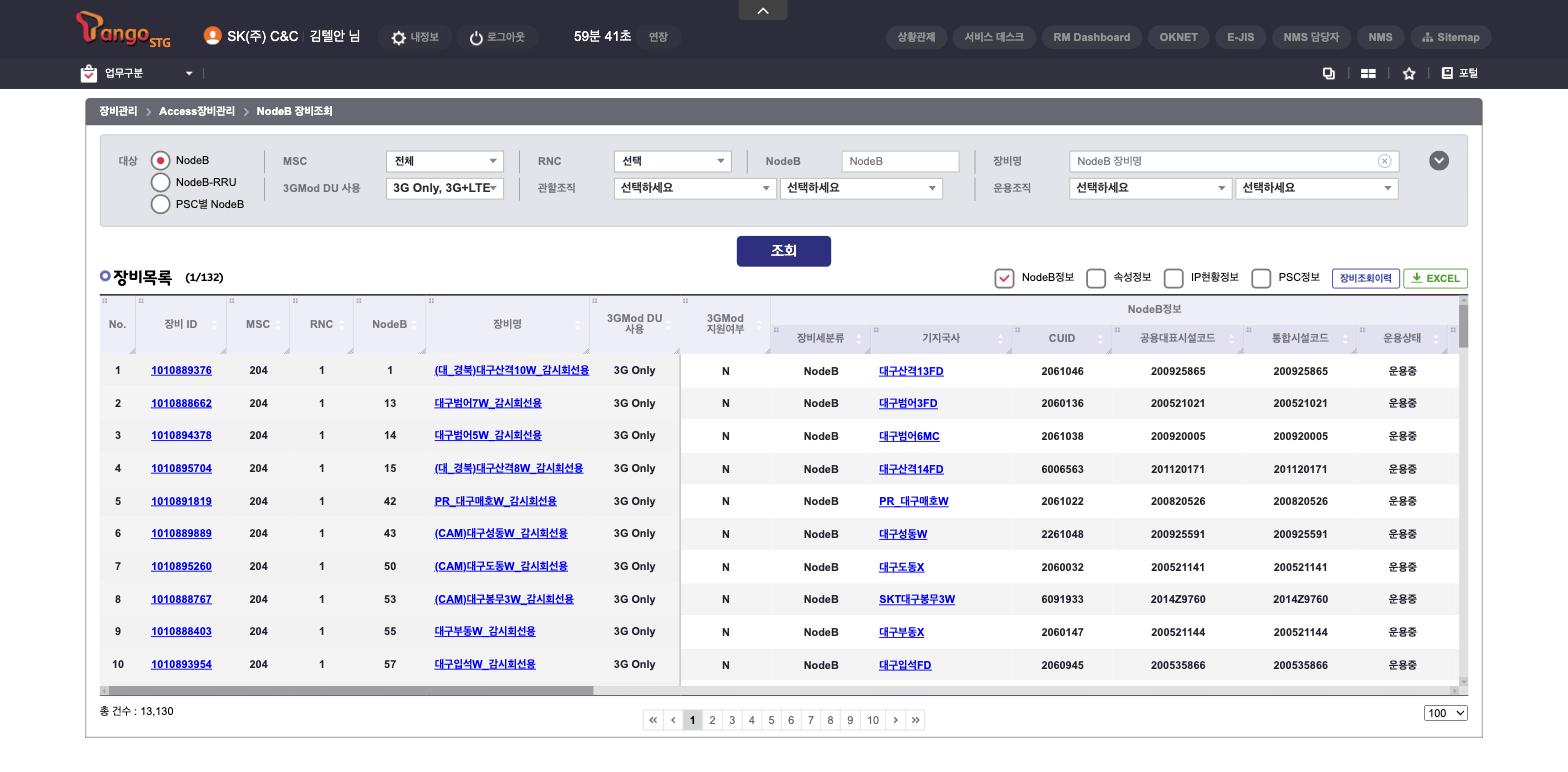The image size is (1568, 772).
Task: Go to the first page of results
Action: point(653,720)
